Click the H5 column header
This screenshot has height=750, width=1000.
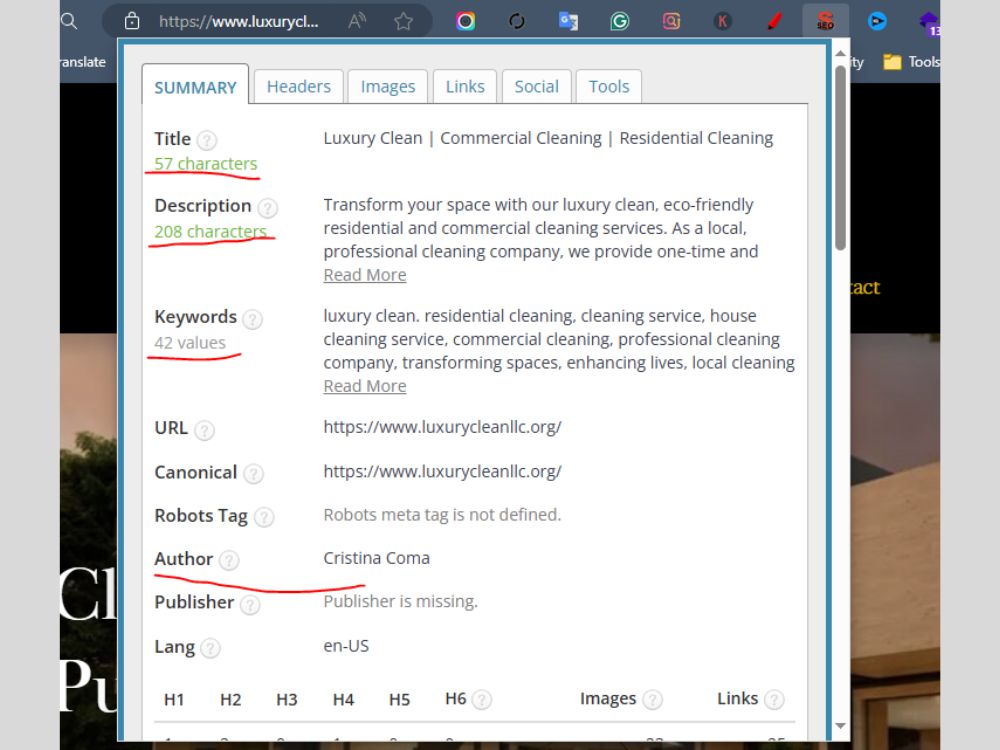pos(399,700)
